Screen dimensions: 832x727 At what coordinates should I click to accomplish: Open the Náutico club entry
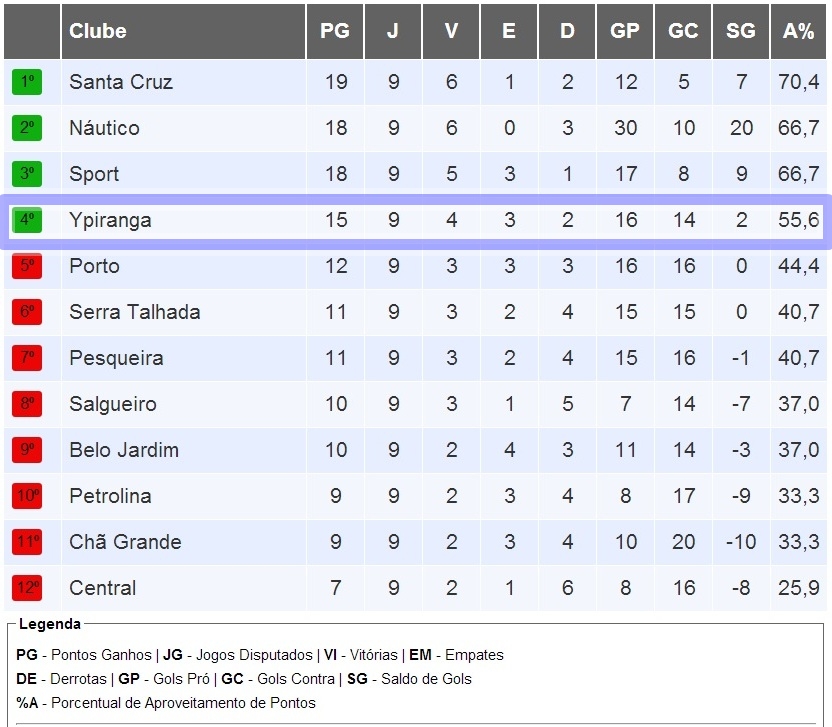105,128
